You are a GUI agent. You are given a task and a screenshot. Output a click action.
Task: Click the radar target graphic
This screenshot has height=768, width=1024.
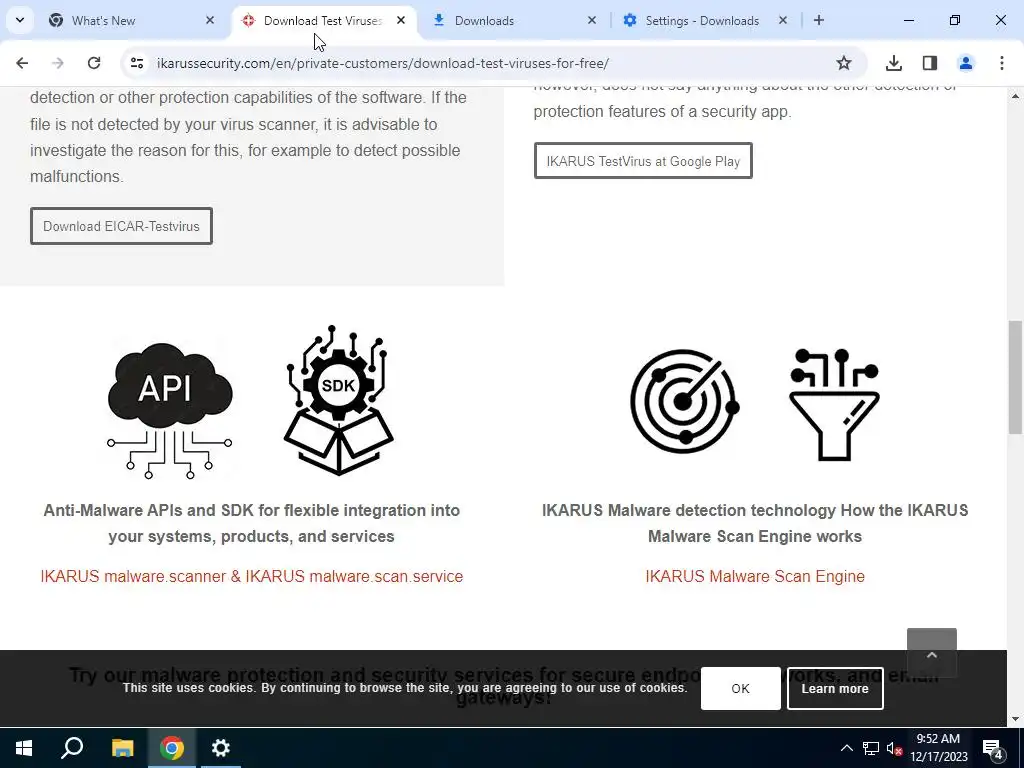(684, 401)
